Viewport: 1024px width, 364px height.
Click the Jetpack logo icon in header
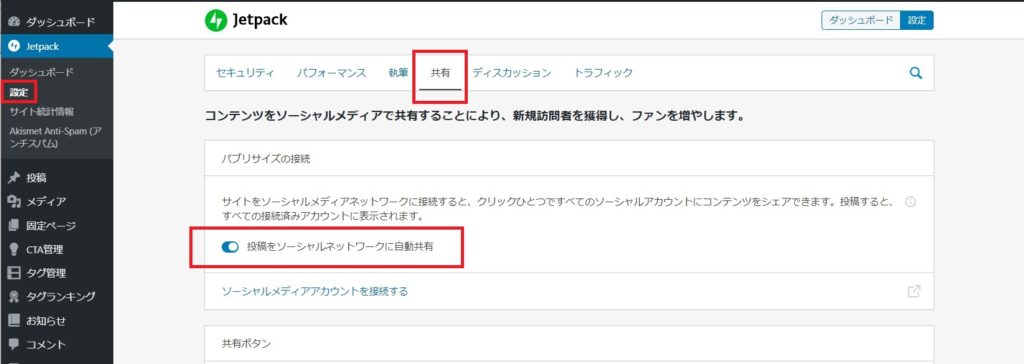coord(216,21)
